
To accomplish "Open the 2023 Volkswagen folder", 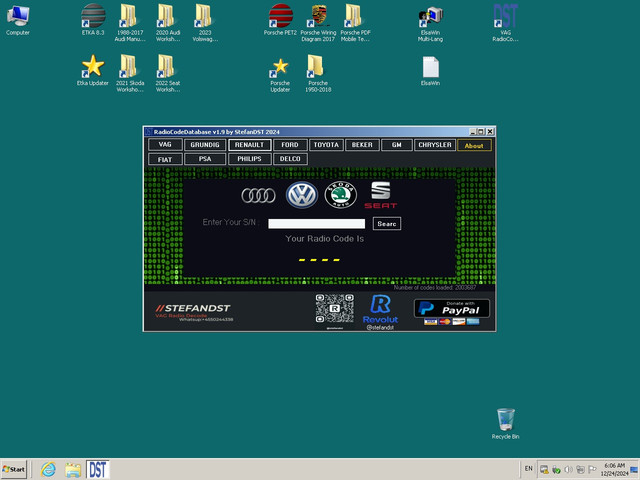I will (x=204, y=22).
